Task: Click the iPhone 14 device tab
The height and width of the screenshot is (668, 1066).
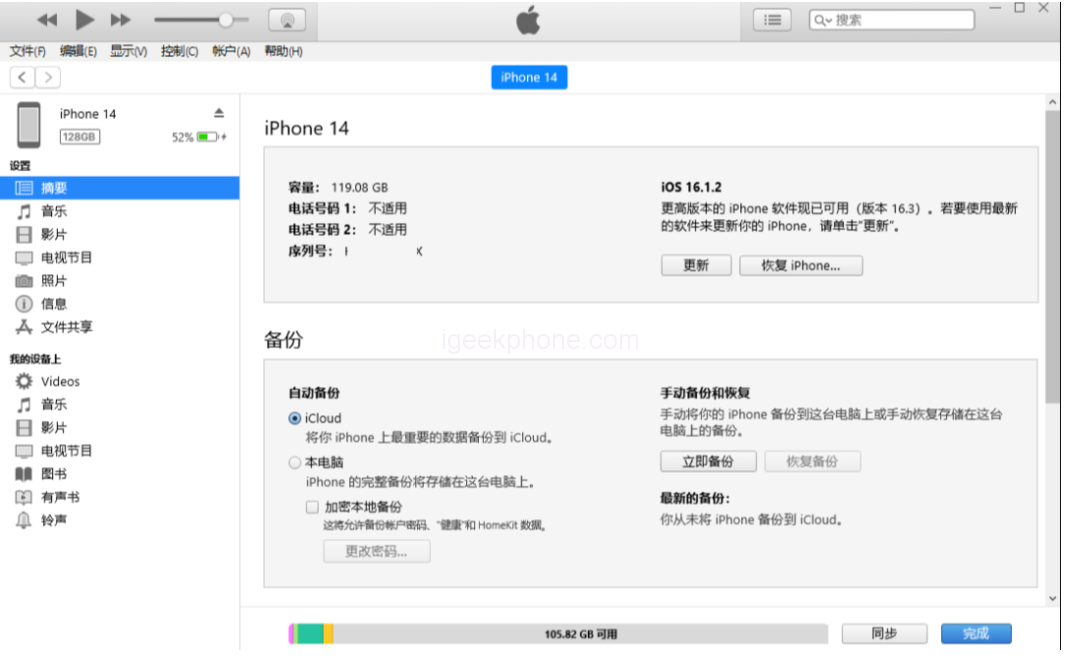Action: tap(529, 77)
